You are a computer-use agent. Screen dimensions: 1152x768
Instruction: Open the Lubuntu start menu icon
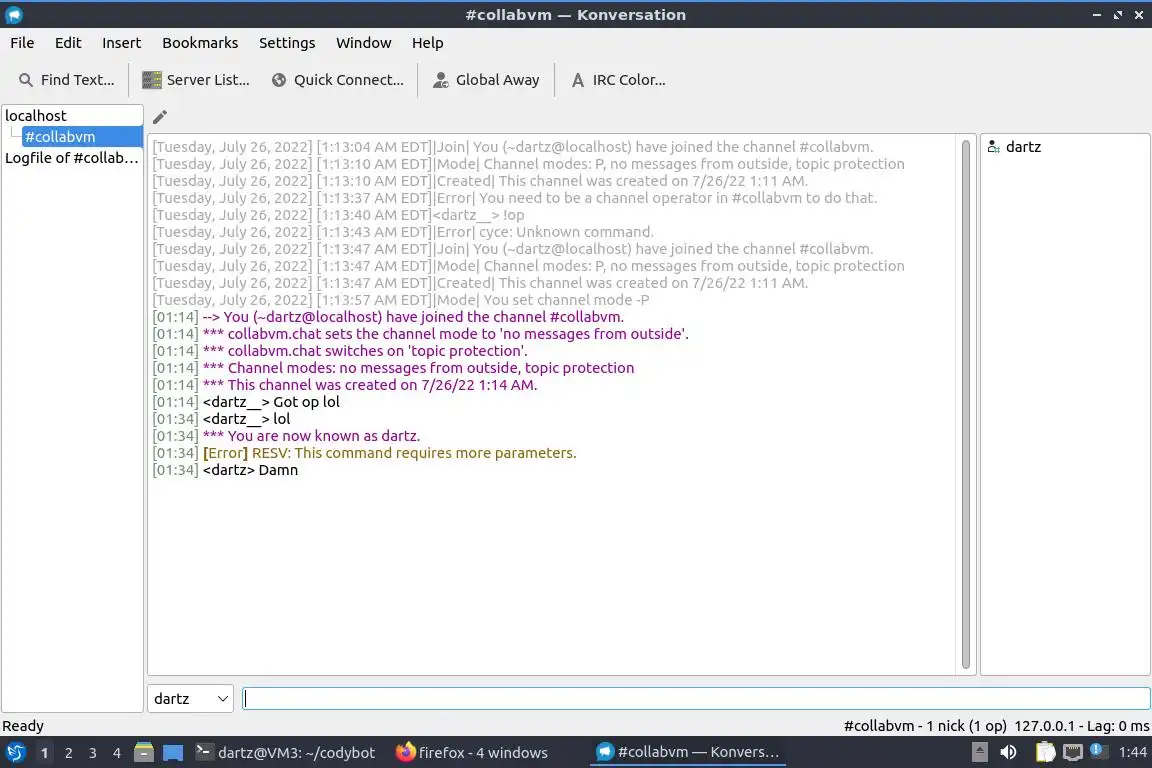tap(15, 753)
